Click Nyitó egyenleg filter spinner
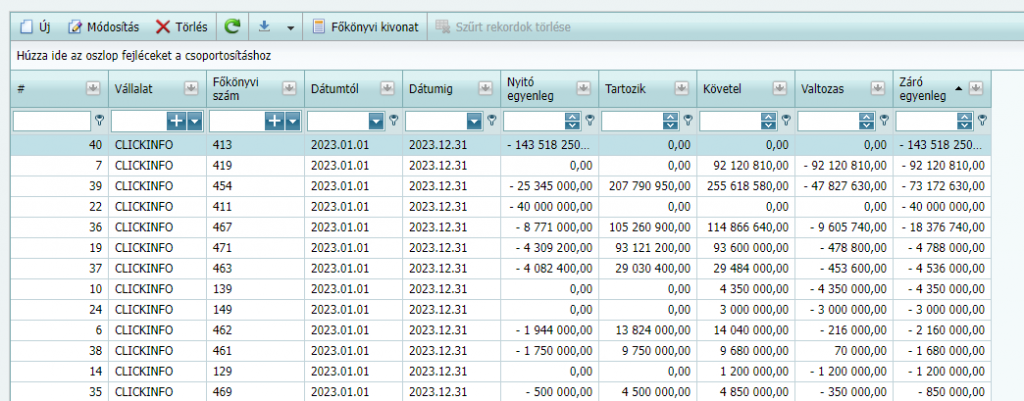Image resolution: width=1024 pixels, height=401 pixels. (x=572, y=120)
